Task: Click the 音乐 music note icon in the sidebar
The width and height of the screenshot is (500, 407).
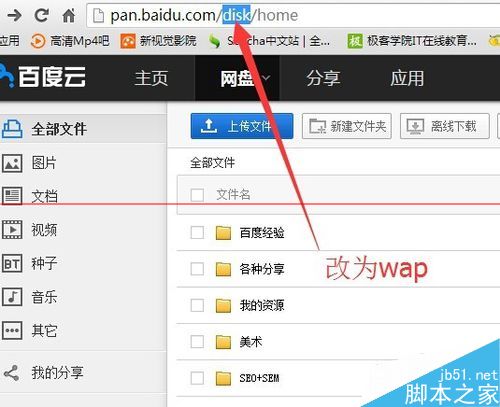Action: (x=12, y=297)
